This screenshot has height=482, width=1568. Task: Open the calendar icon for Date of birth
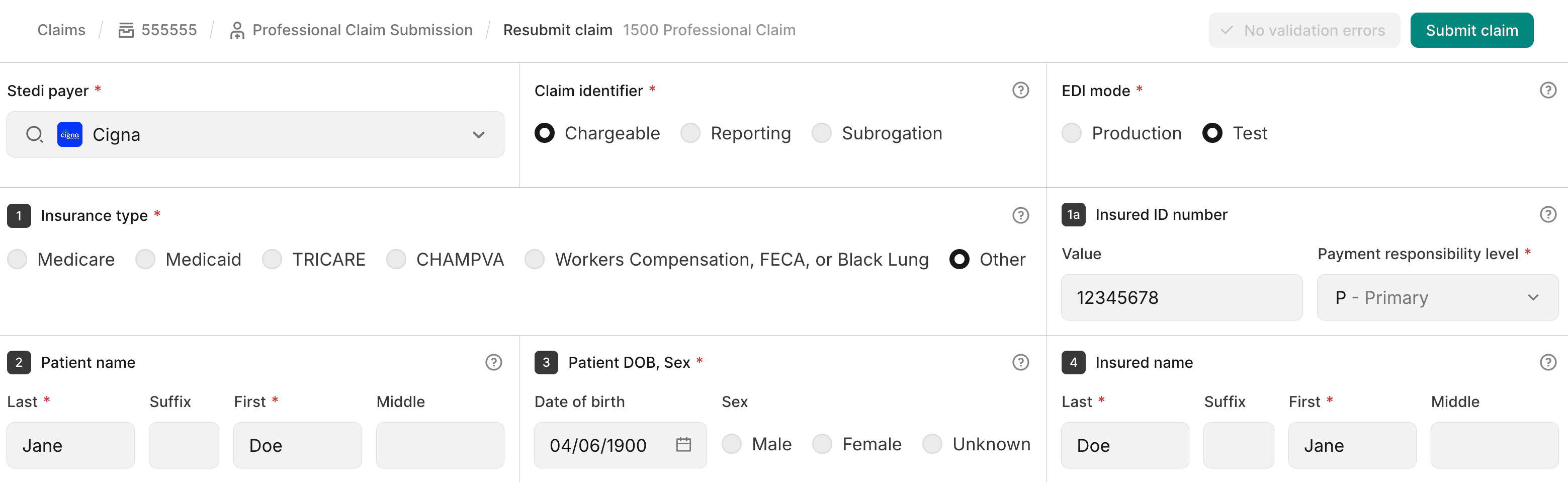[x=684, y=445]
